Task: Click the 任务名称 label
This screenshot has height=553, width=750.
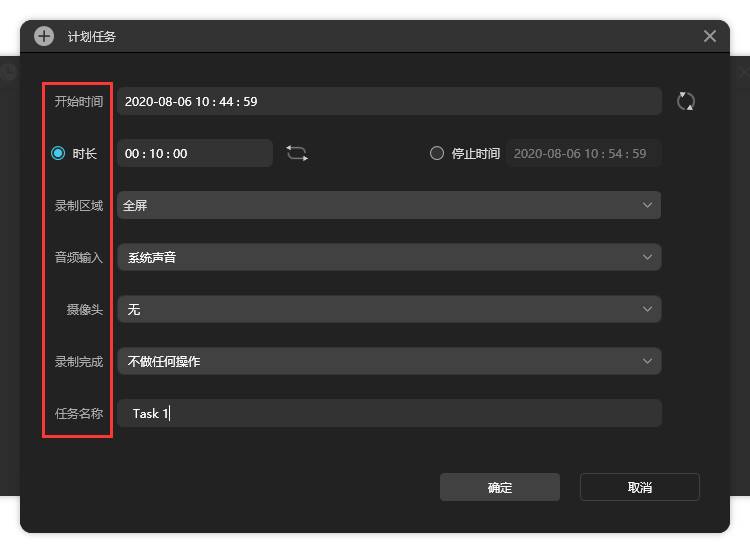Action: click(78, 413)
